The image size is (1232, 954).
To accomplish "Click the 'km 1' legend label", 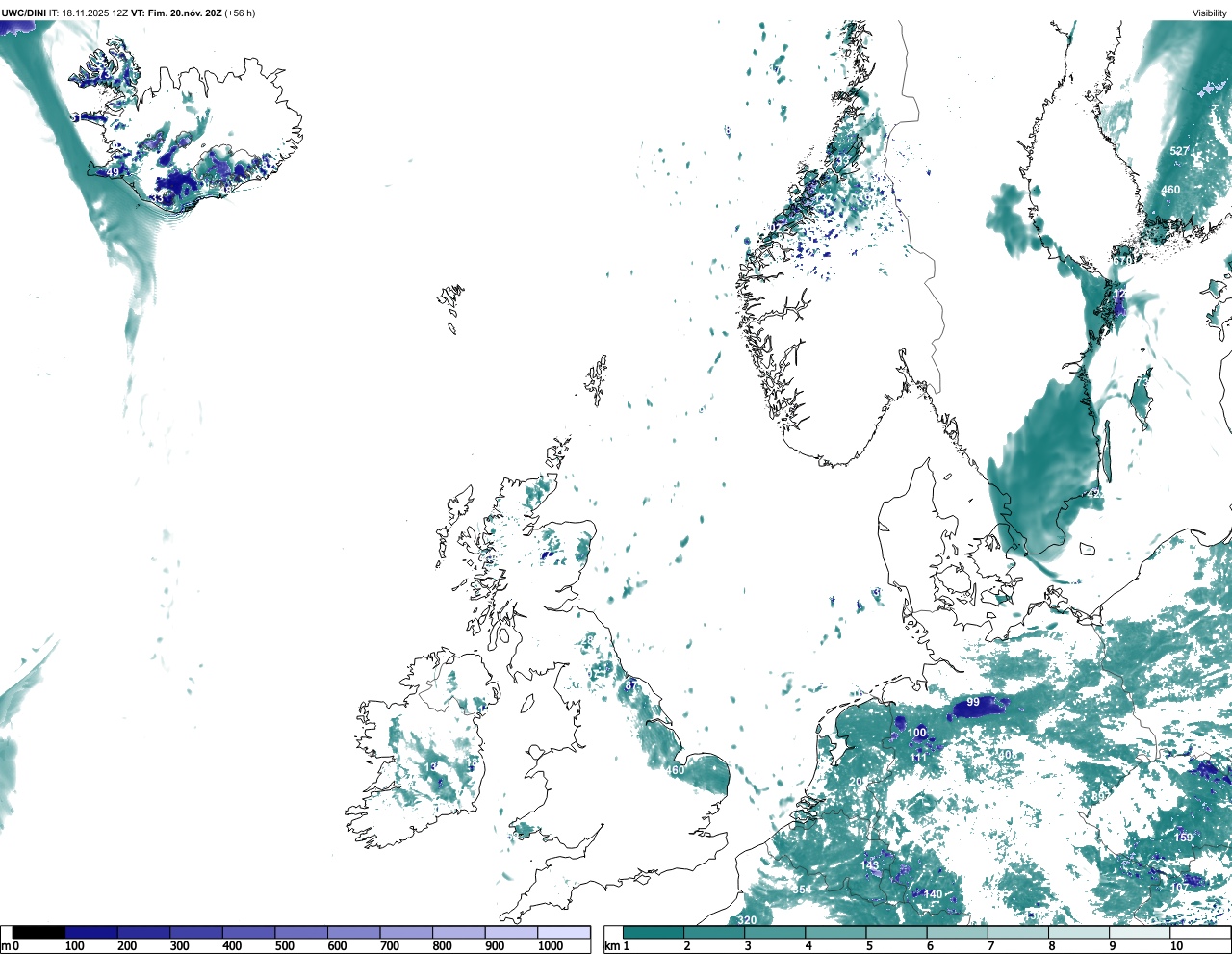I will pyautogui.click(x=616, y=945).
